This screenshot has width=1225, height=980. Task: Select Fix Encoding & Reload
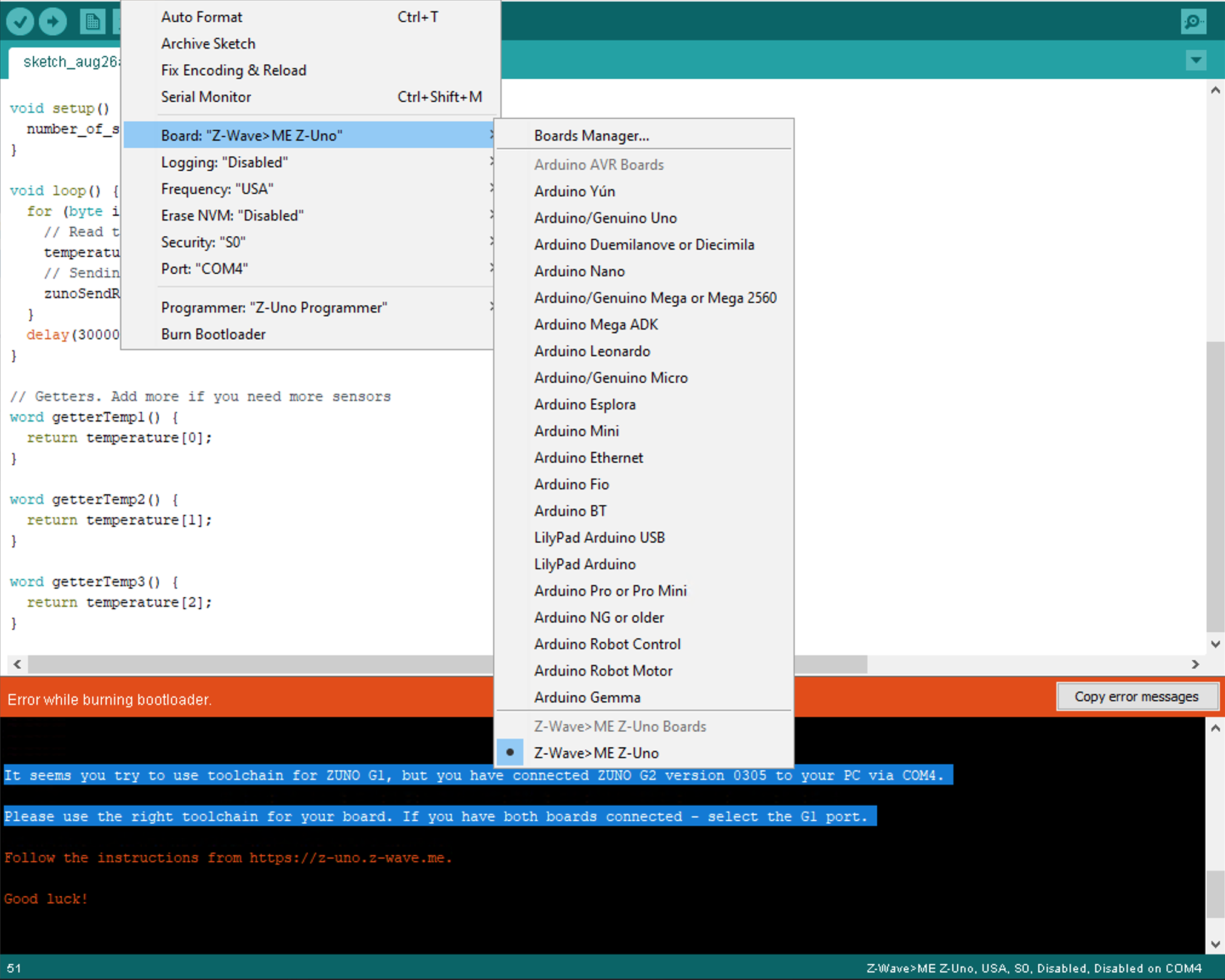point(311,70)
